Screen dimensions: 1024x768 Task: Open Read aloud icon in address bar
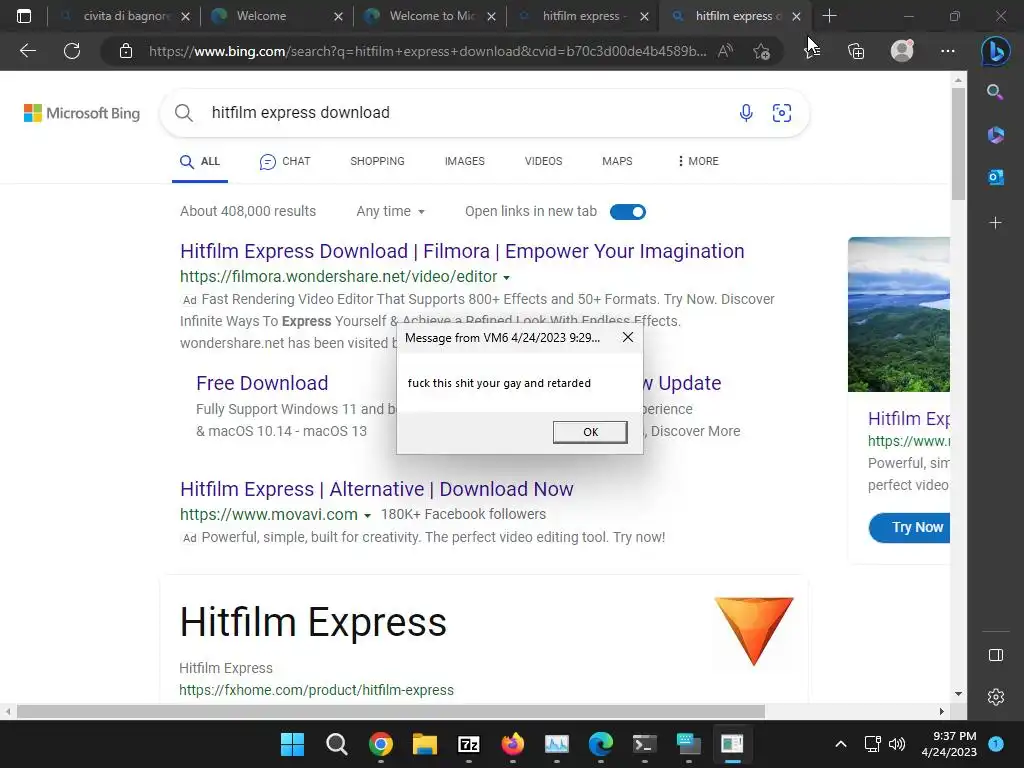point(725,51)
